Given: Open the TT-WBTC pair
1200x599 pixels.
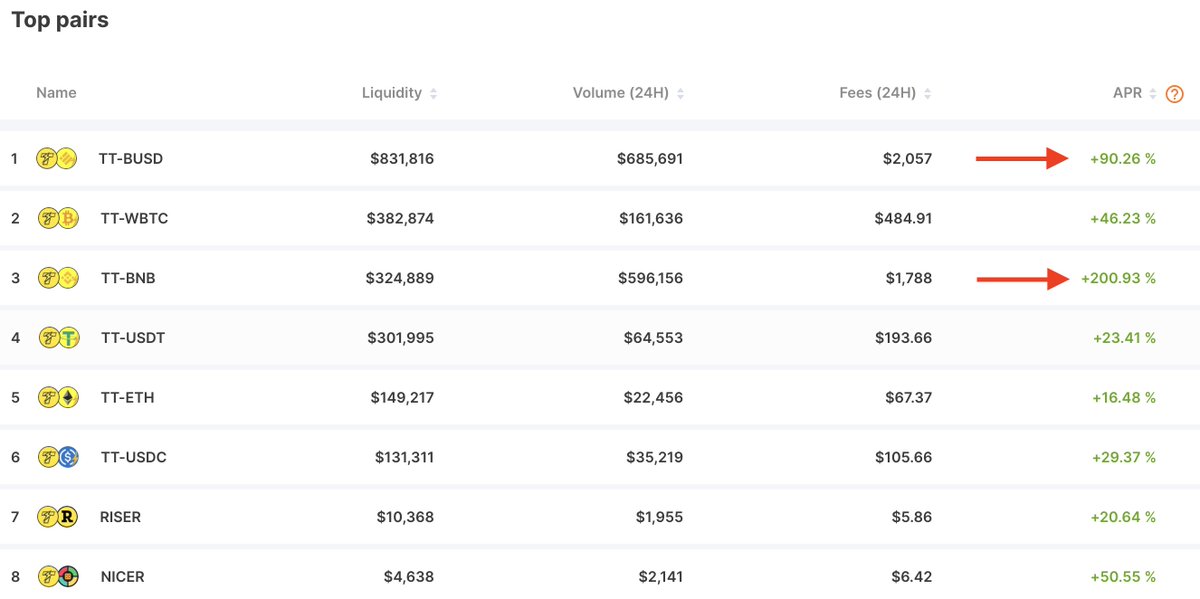Looking at the screenshot, I should pyautogui.click(x=135, y=218).
